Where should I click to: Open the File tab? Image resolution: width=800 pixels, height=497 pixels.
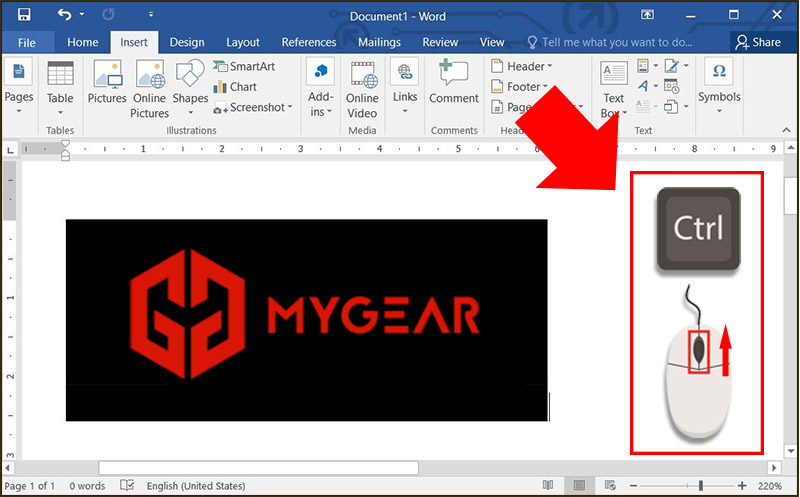pyautogui.click(x=27, y=42)
